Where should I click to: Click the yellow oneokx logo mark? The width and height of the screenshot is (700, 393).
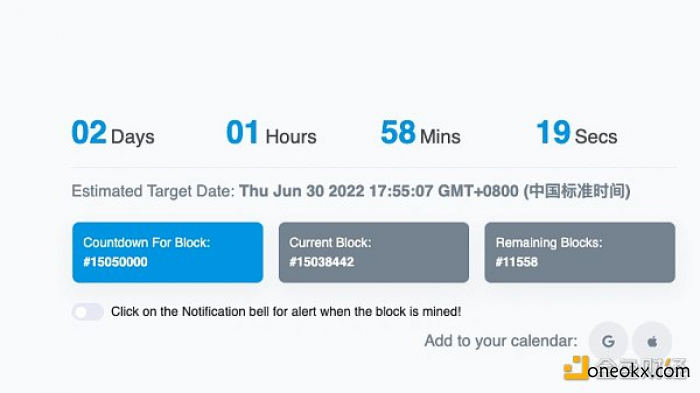point(576,368)
